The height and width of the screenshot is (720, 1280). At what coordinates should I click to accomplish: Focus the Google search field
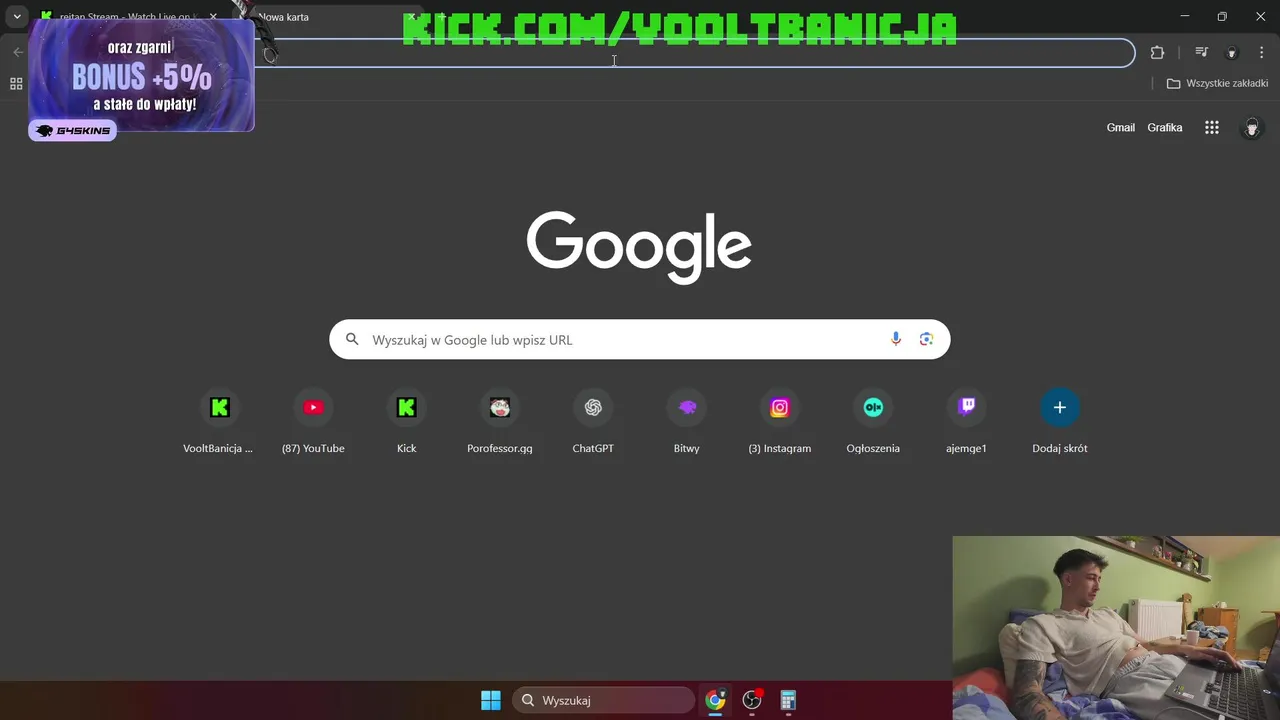pos(640,339)
